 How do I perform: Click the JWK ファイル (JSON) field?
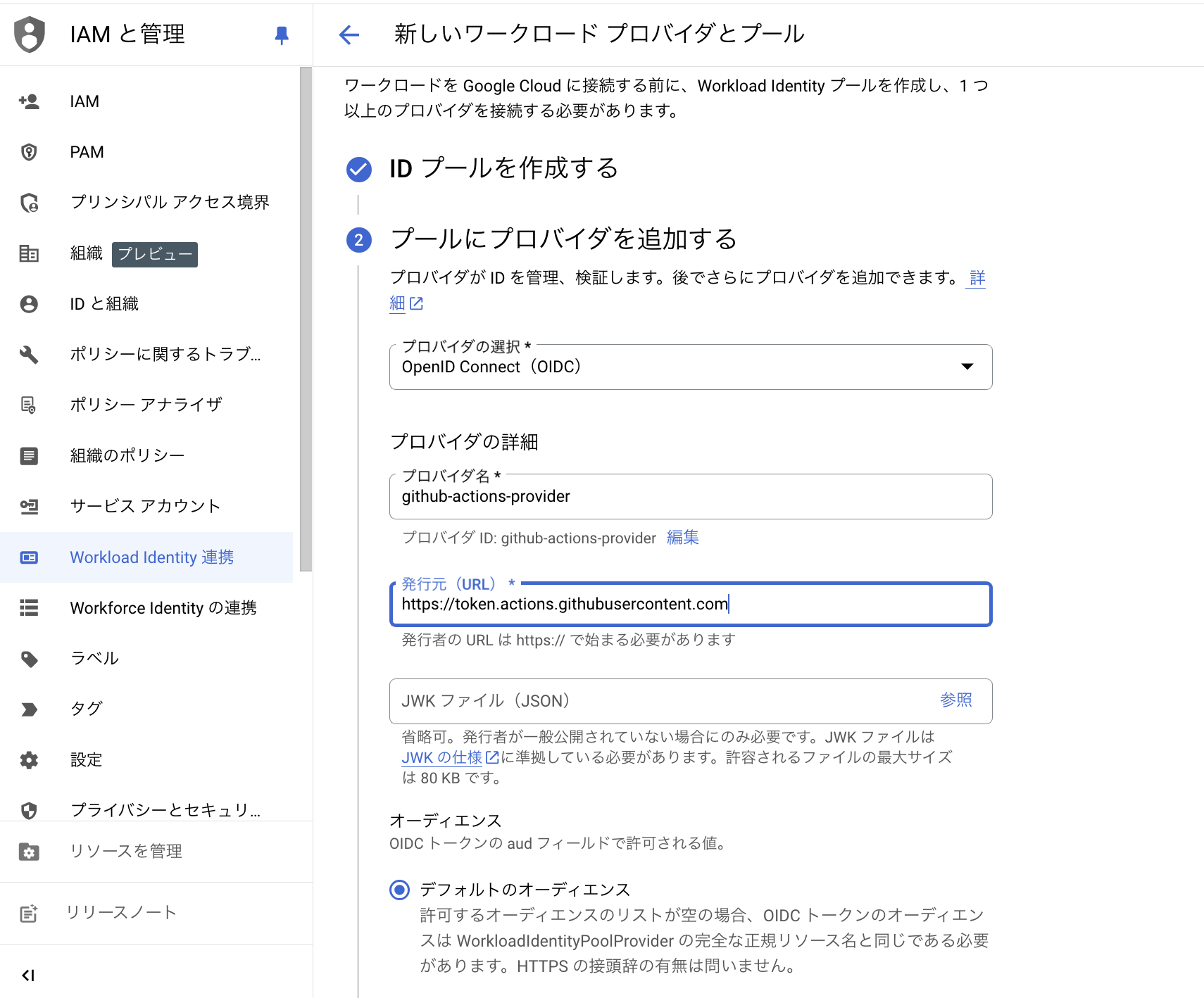pyautogui.click(x=691, y=701)
